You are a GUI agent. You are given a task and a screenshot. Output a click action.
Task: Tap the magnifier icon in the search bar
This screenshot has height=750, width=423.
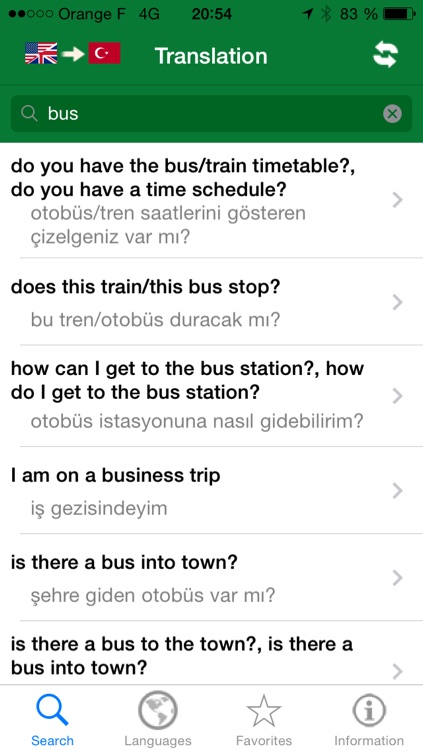30,113
